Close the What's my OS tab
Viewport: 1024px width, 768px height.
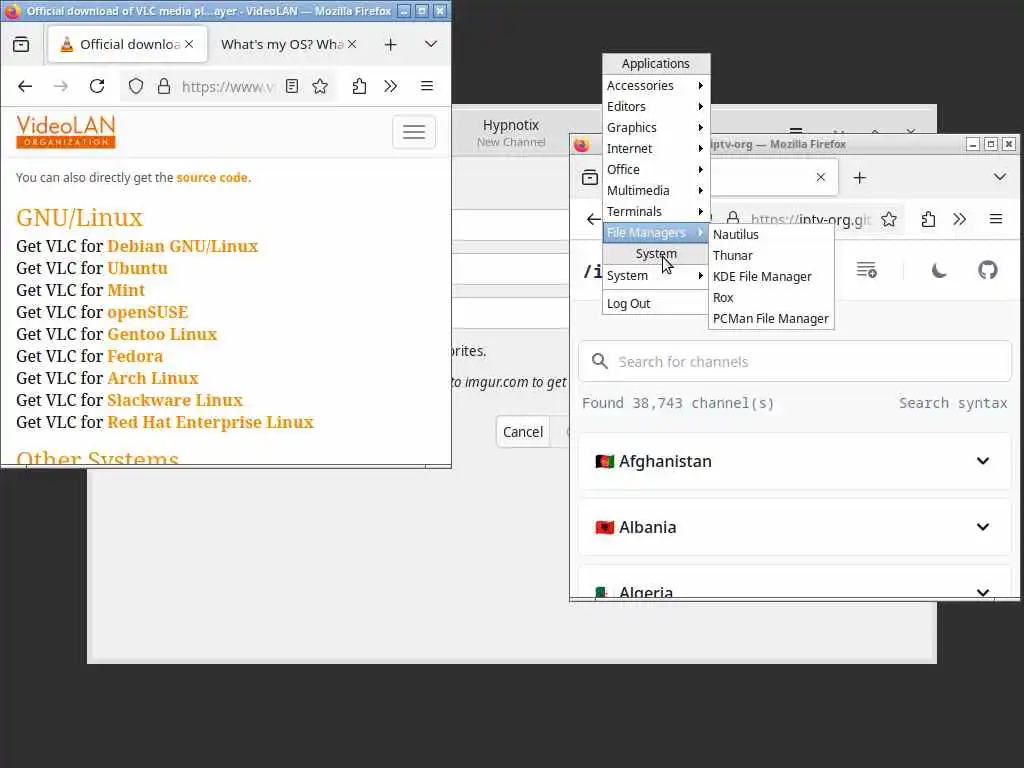tap(352, 44)
